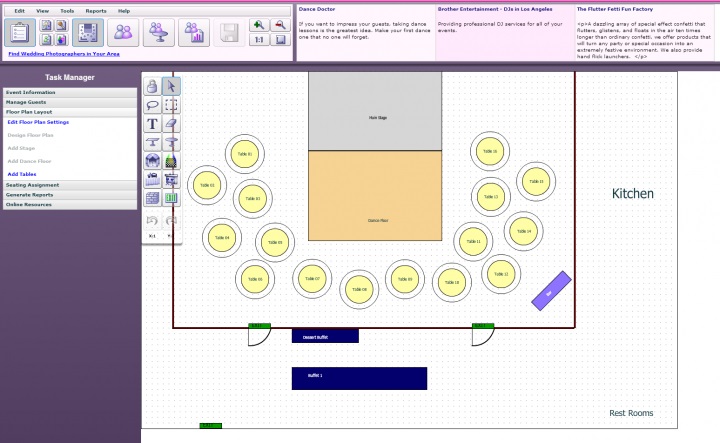Select the arrow pointer tool
720x443 pixels.
pyautogui.click(x=171, y=86)
